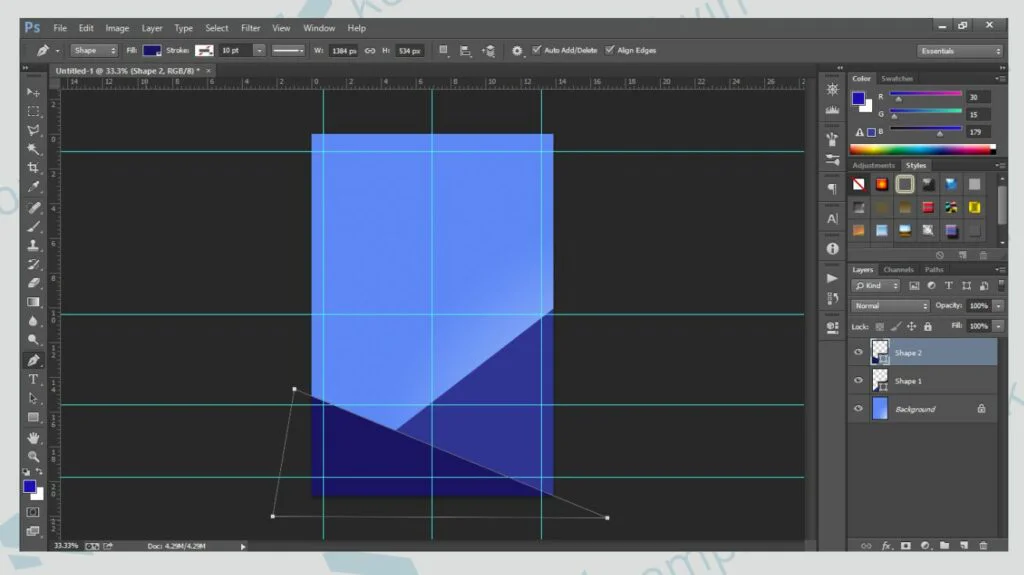The height and width of the screenshot is (575, 1024).
Task: Choose the Hand tool
Action: [x=33, y=437]
